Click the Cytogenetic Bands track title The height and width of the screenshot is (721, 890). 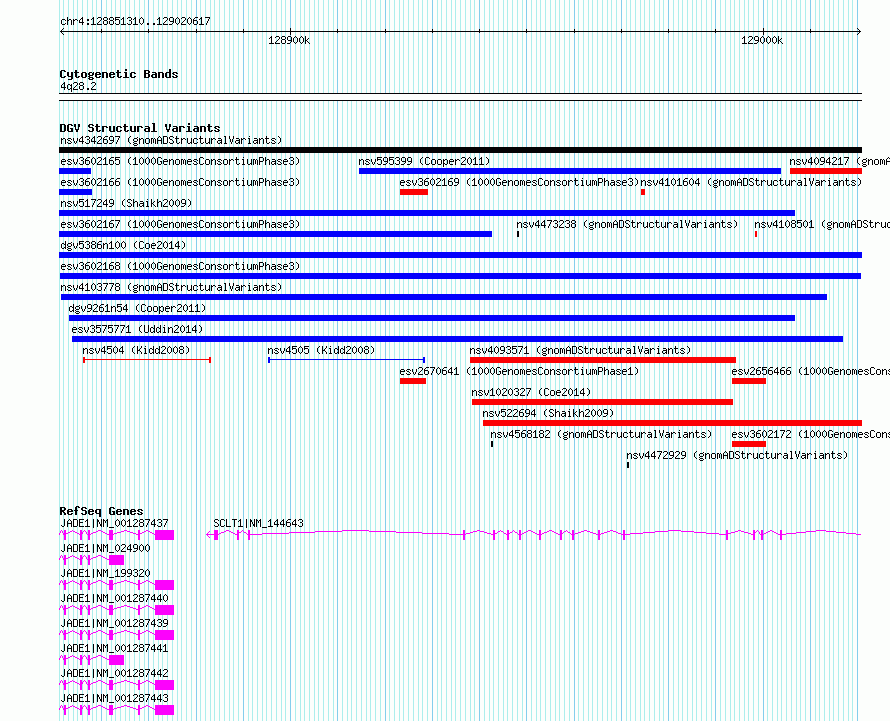tap(119, 74)
